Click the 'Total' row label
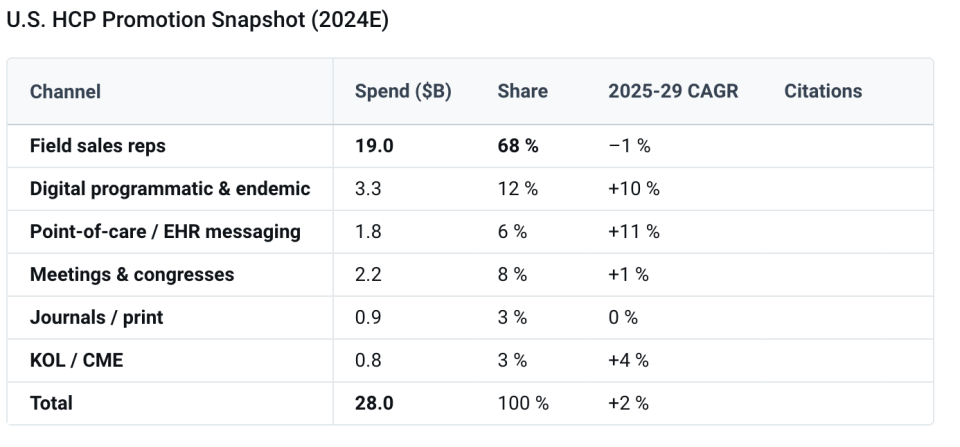This screenshot has width=960, height=447. [x=51, y=404]
